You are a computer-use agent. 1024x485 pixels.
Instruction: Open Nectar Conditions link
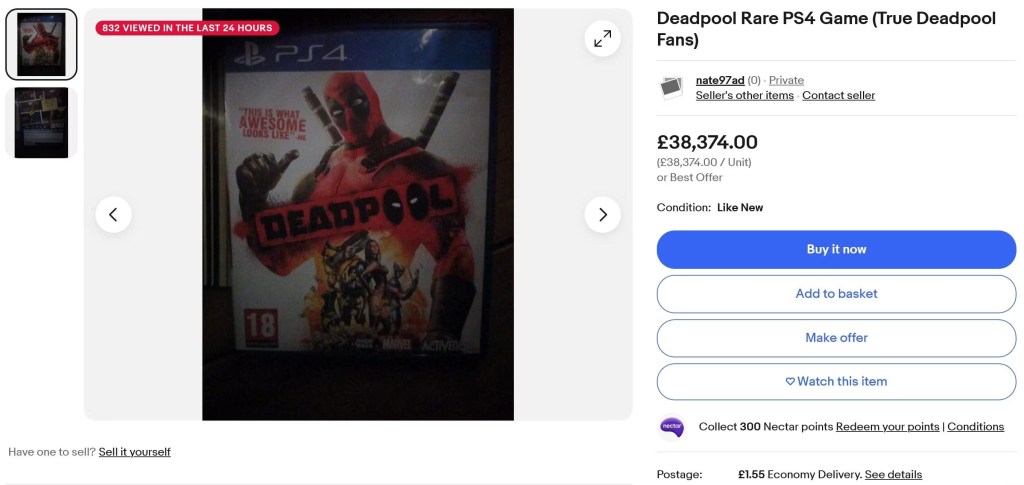(x=975, y=427)
